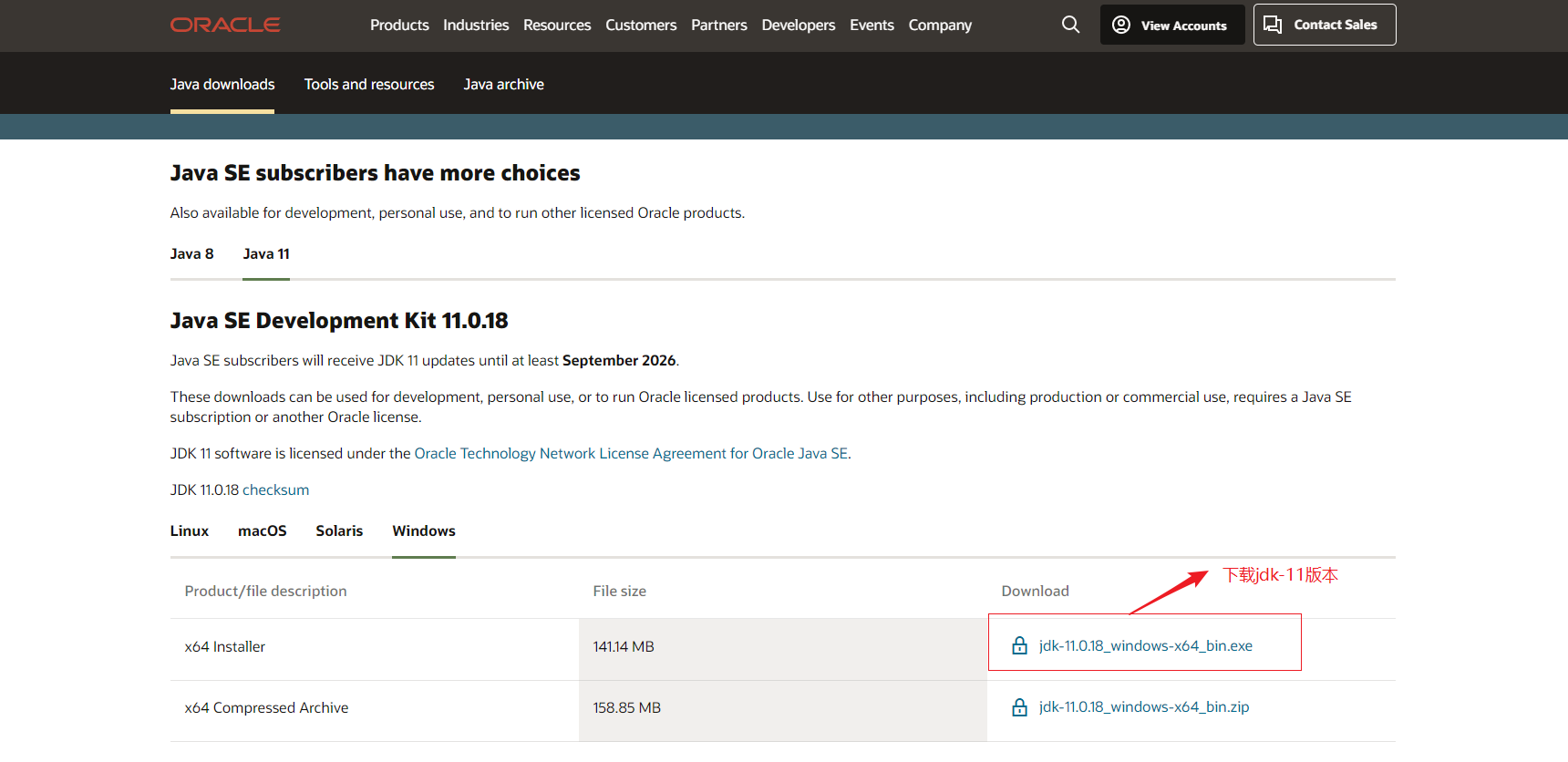The image size is (1568, 762).
Task: Go to Tools and resources
Action: 369,84
